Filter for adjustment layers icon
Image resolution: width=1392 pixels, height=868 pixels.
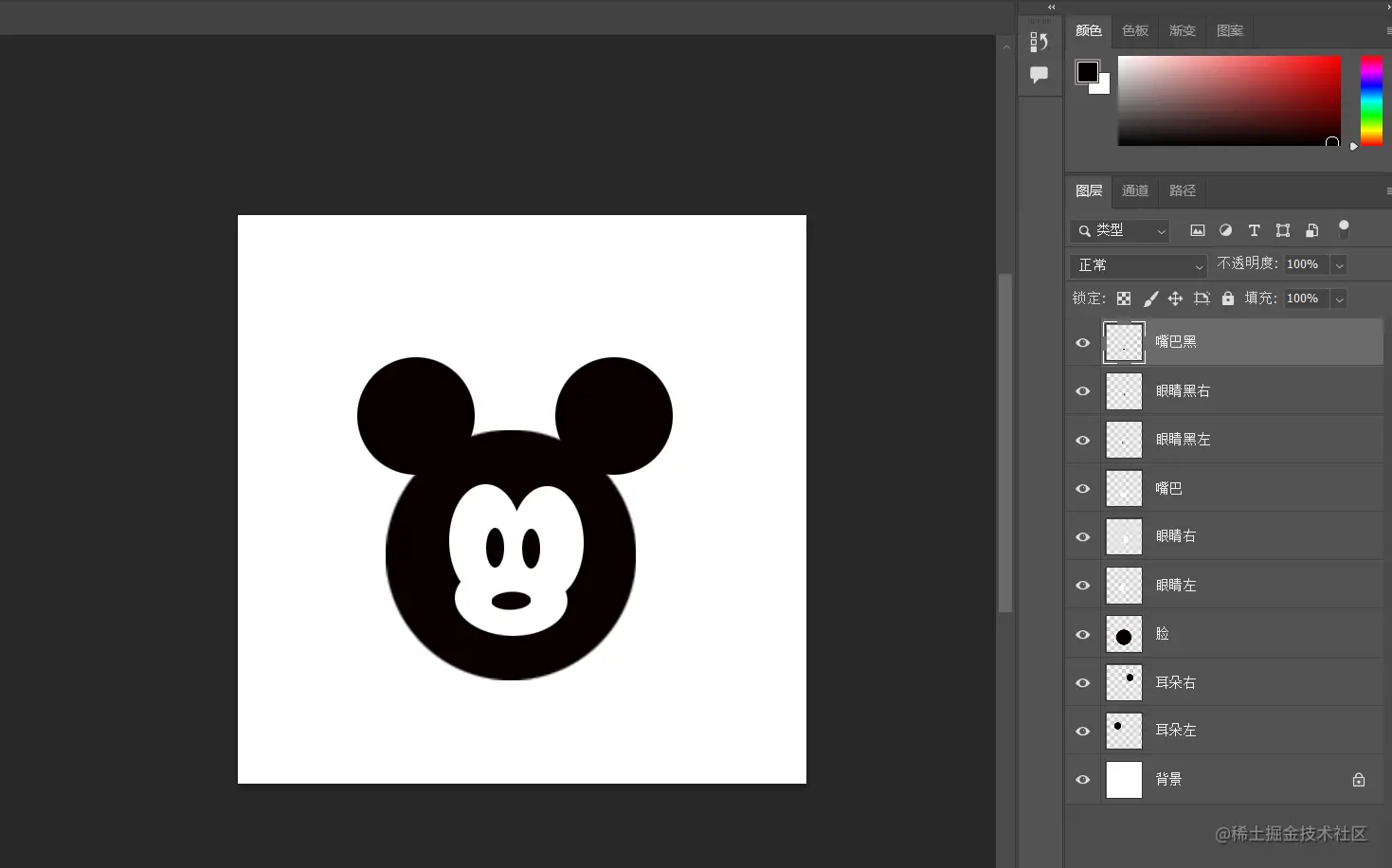coord(1225,230)
